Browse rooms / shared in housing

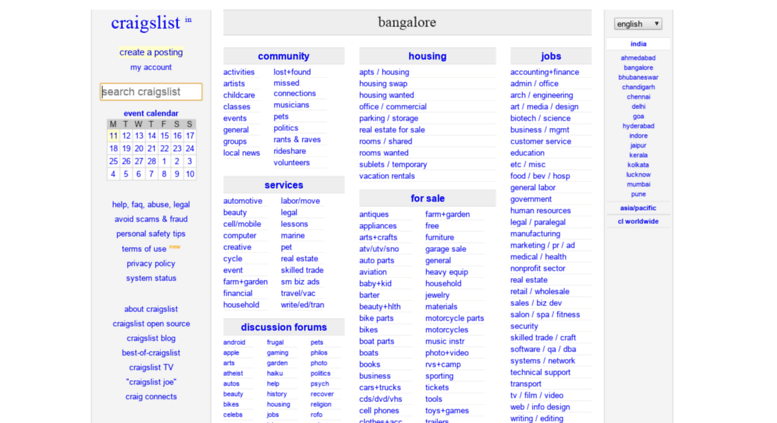tap(386, 141)
